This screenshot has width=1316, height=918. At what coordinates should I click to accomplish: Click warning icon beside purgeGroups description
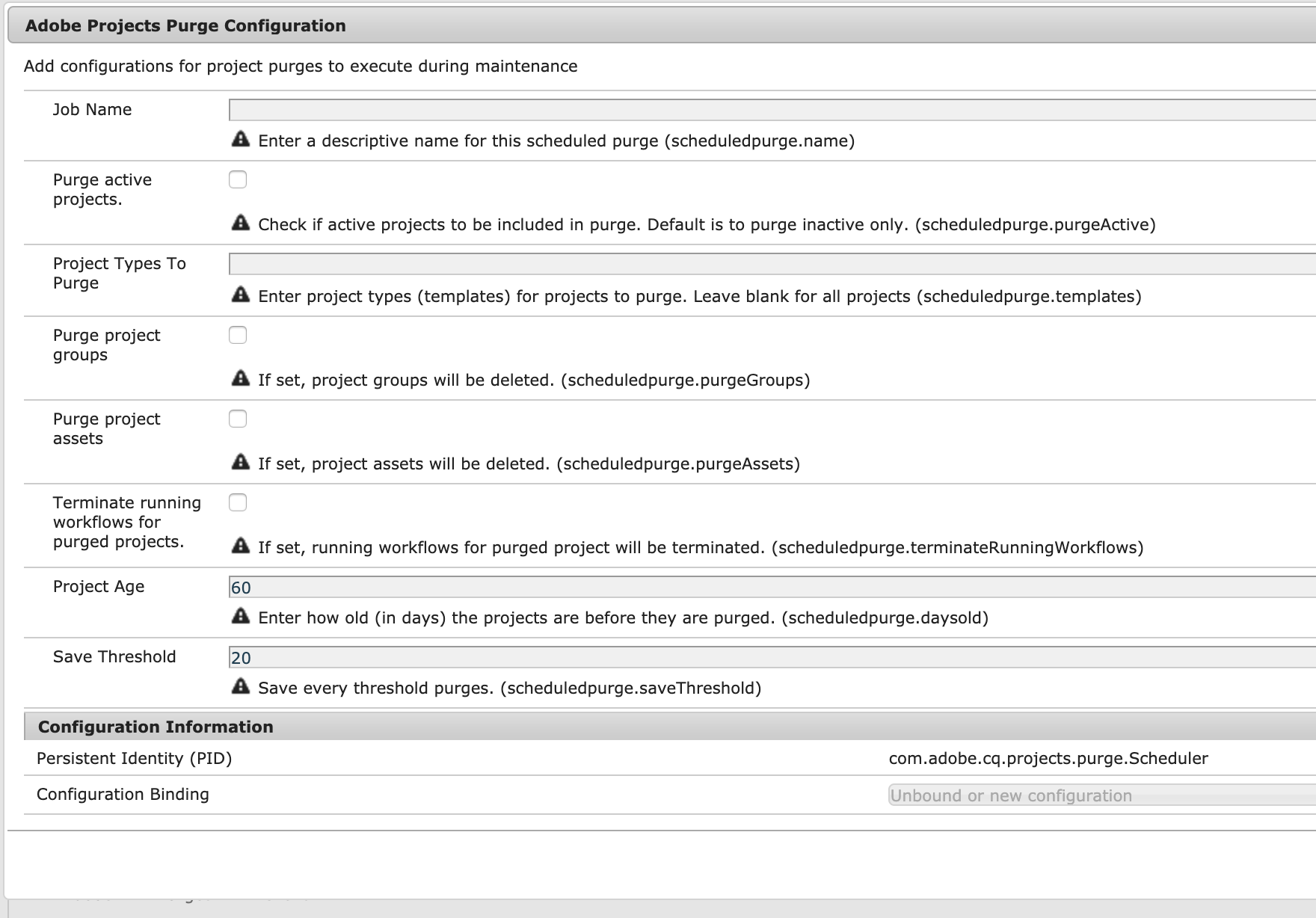tap(241, 379)
